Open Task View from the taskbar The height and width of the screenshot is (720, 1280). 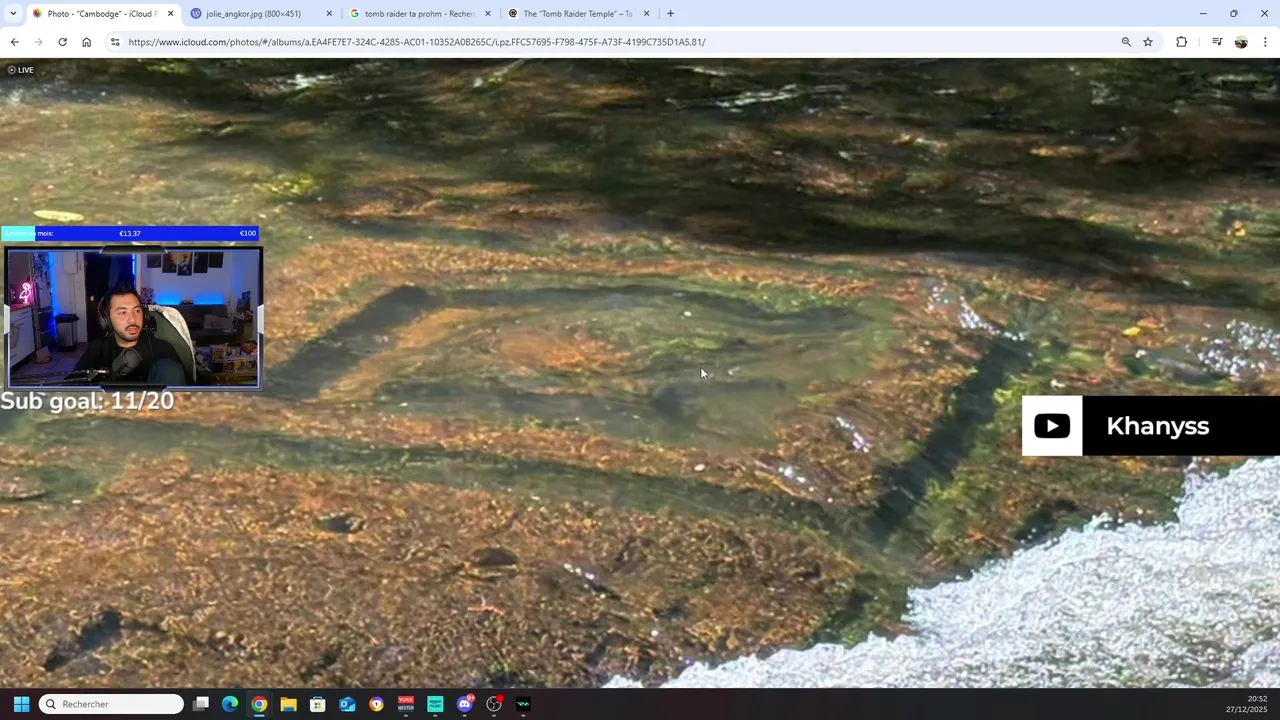(x=201, y=704)
